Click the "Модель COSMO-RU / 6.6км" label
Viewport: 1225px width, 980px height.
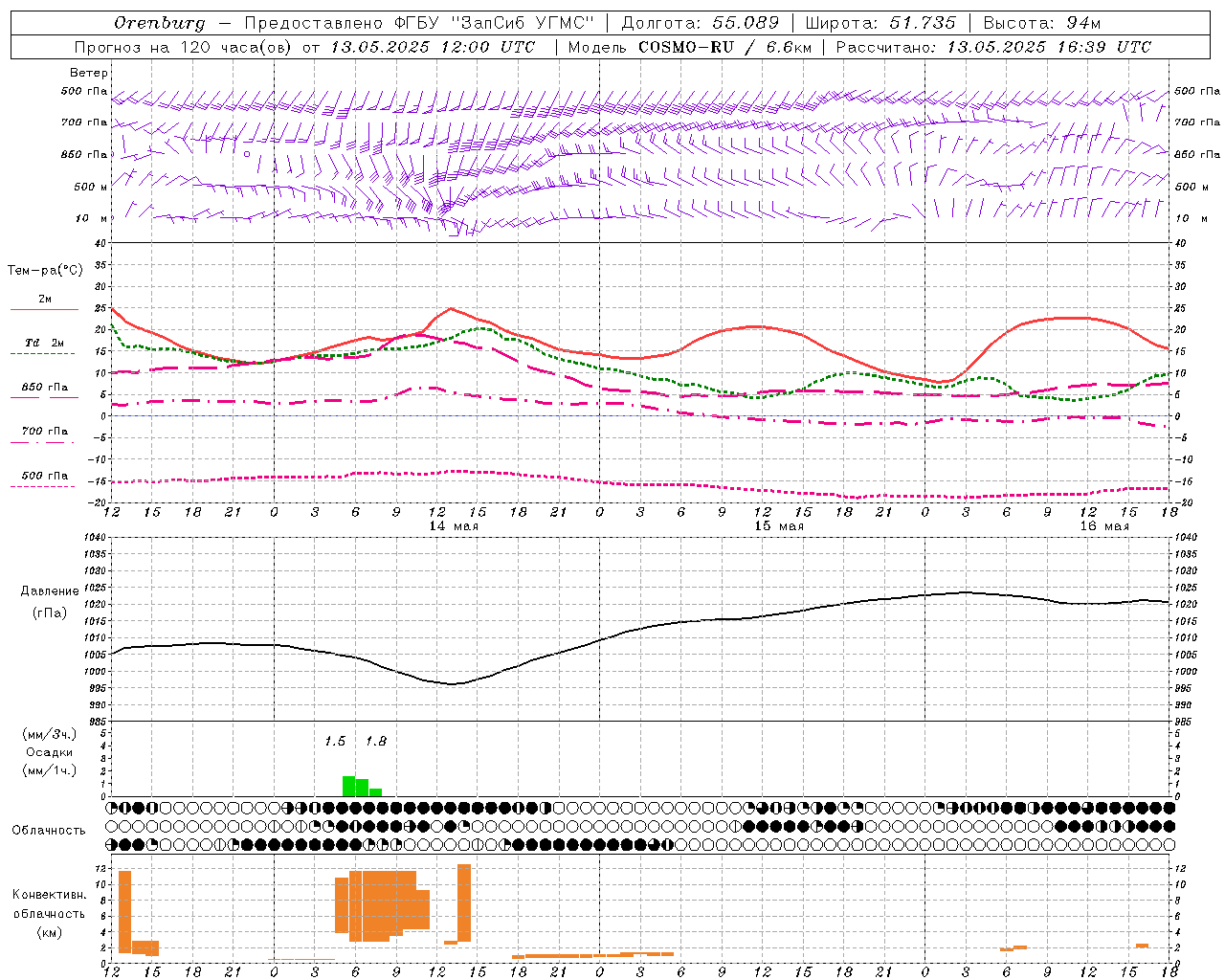coord(689,47)
